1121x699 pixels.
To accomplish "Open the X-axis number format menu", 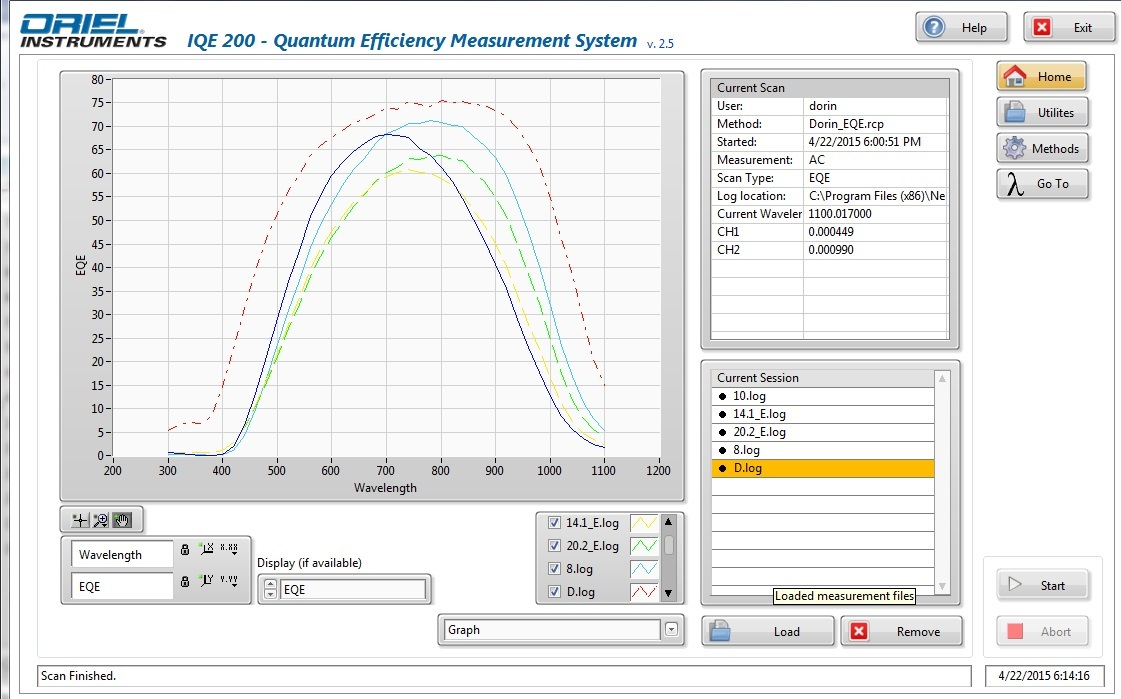I will 229,549.
